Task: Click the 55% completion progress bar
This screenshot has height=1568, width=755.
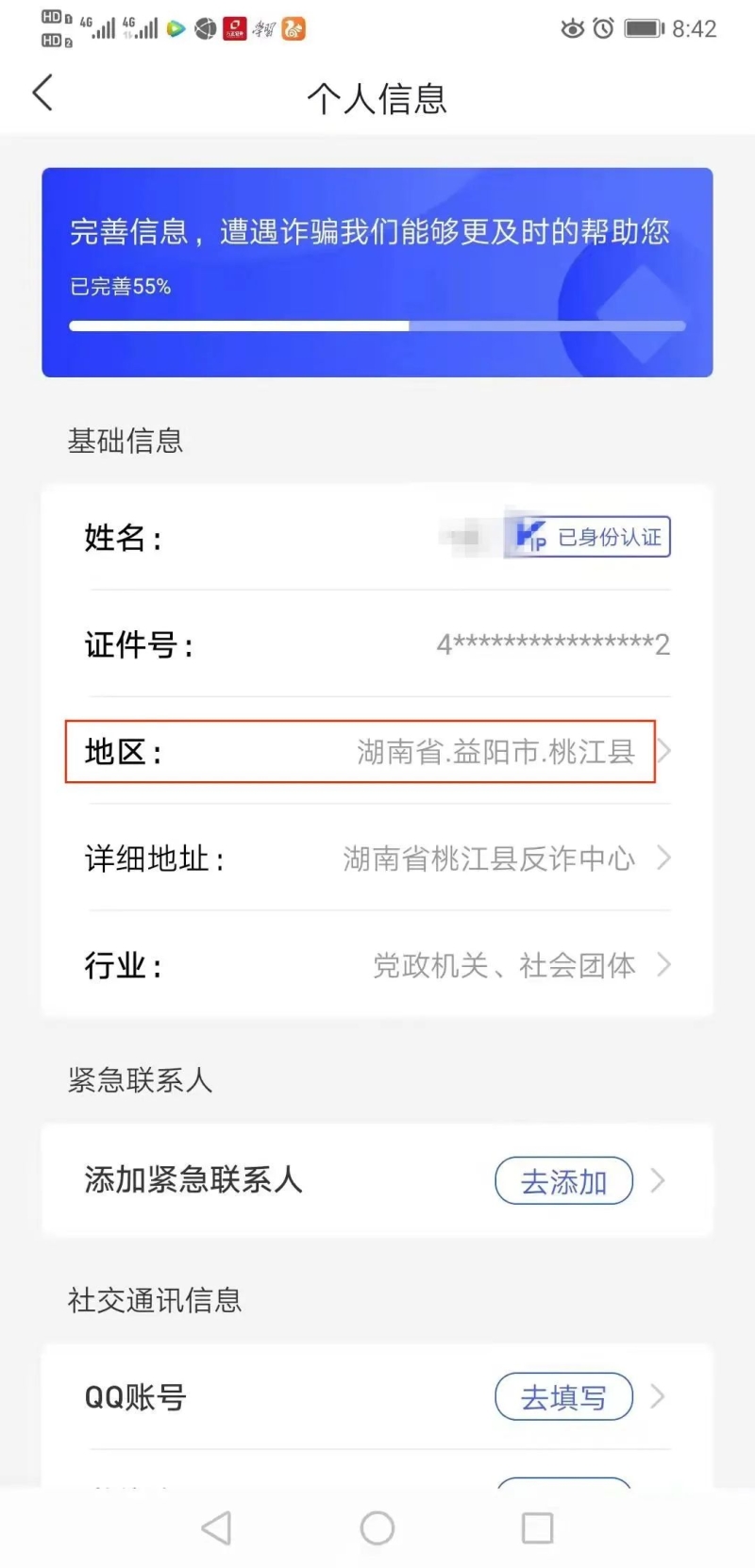Action: [377, 325]
